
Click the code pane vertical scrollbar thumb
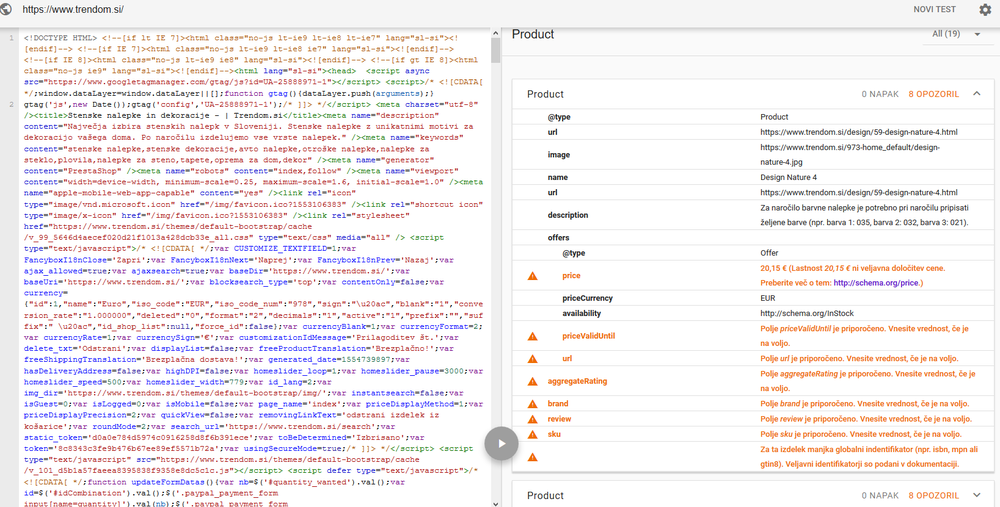point(496,50)
